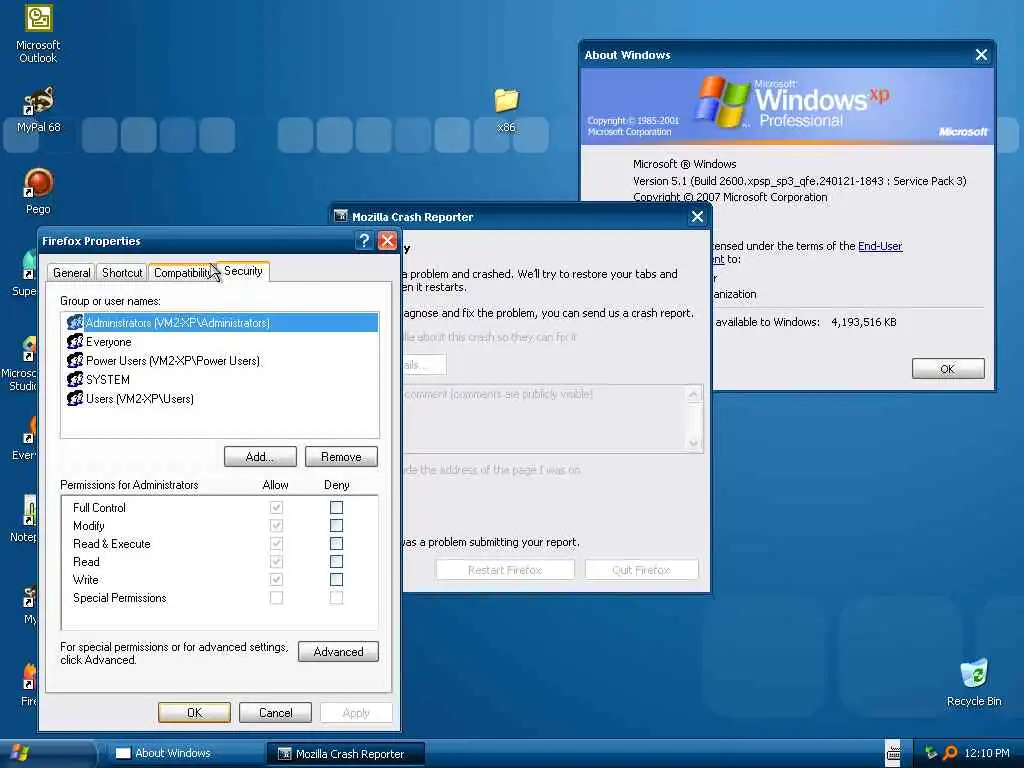This screenshot has height=768, width=1024.
Task: Click the SYSTEM group icon
Action: pos(75,379)
